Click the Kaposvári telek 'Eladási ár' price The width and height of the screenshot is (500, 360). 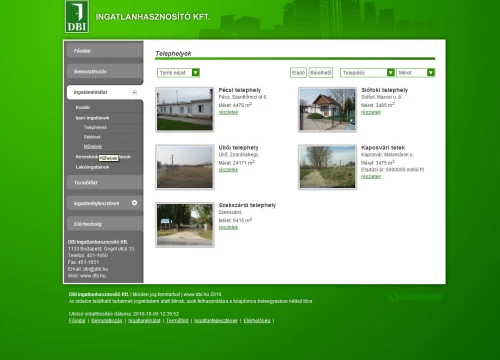click(x=393, y=170)
